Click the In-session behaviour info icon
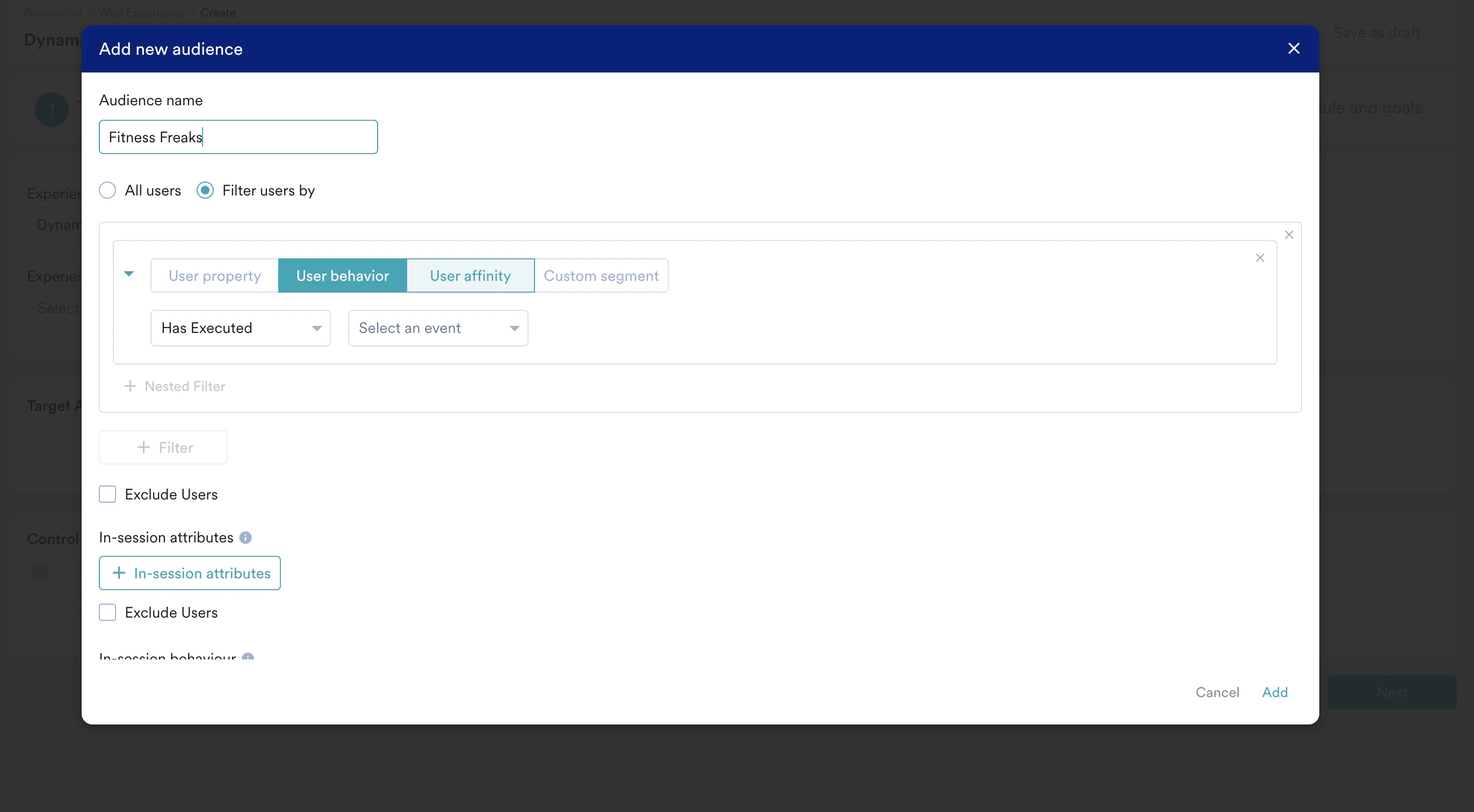Viewport: 1474px width, 812px height. [248, 657]
